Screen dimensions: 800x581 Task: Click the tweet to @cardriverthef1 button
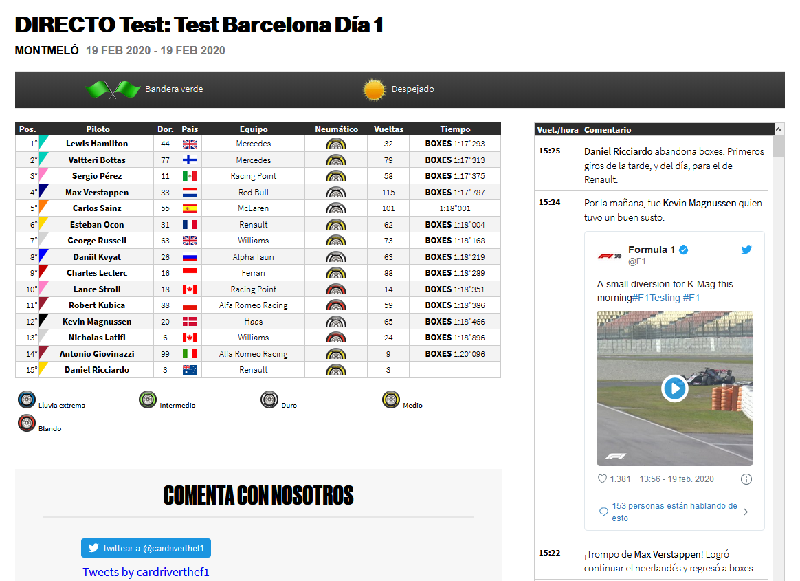pyautogui.click(x=146, y=548)
